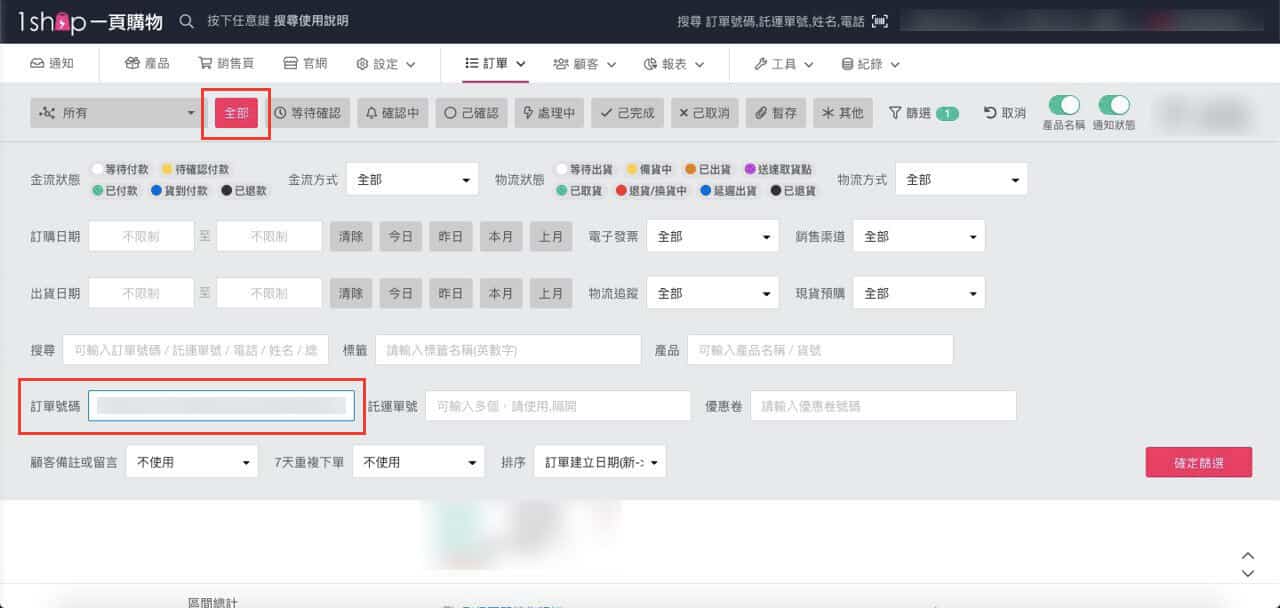Expand the 排序 sort order dropdown
Screen dimensions: 1280x608
pos(600,461)
